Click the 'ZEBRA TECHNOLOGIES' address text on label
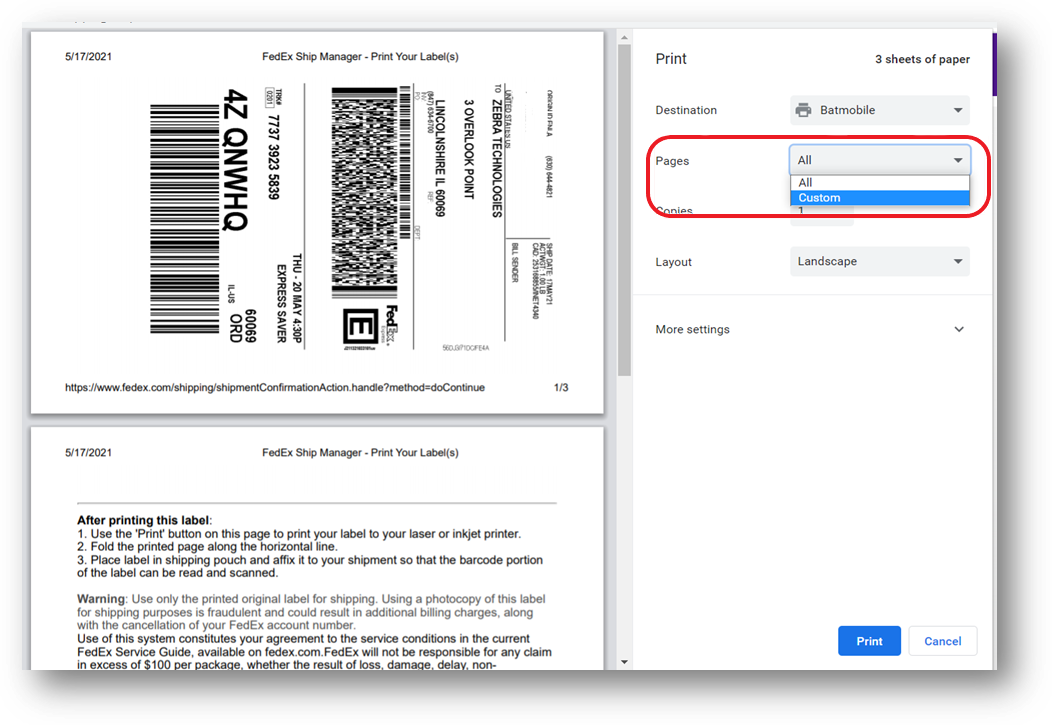The image size is (1052, 725). 497,158
